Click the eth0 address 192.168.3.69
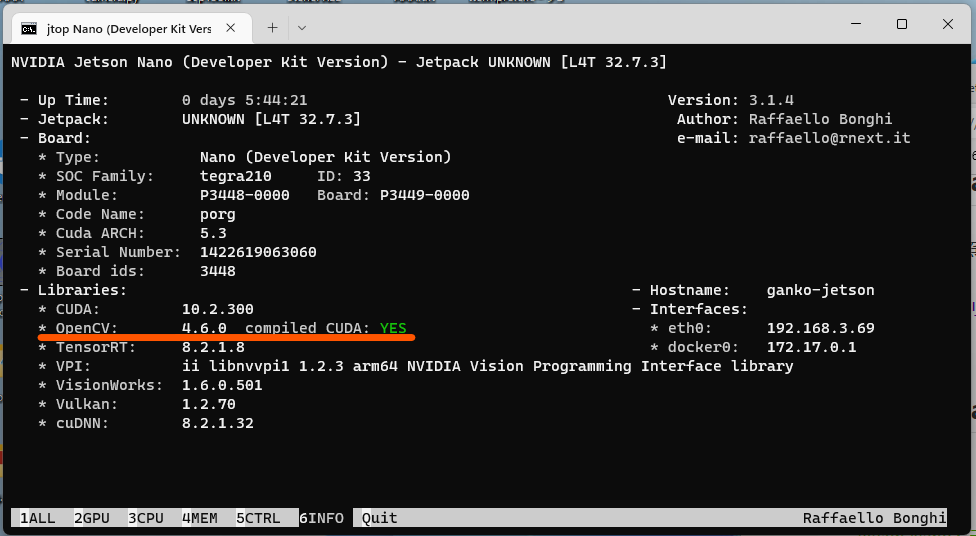Image resolution: width=976 pixels, height=536 pixels. (820, 328)
